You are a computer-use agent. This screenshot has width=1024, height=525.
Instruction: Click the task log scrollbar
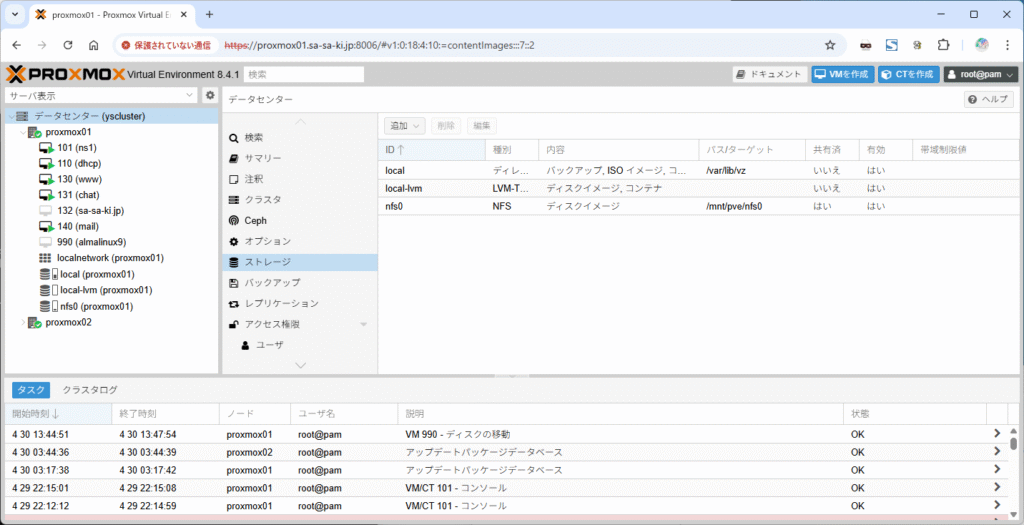[x=1014, y=443]
